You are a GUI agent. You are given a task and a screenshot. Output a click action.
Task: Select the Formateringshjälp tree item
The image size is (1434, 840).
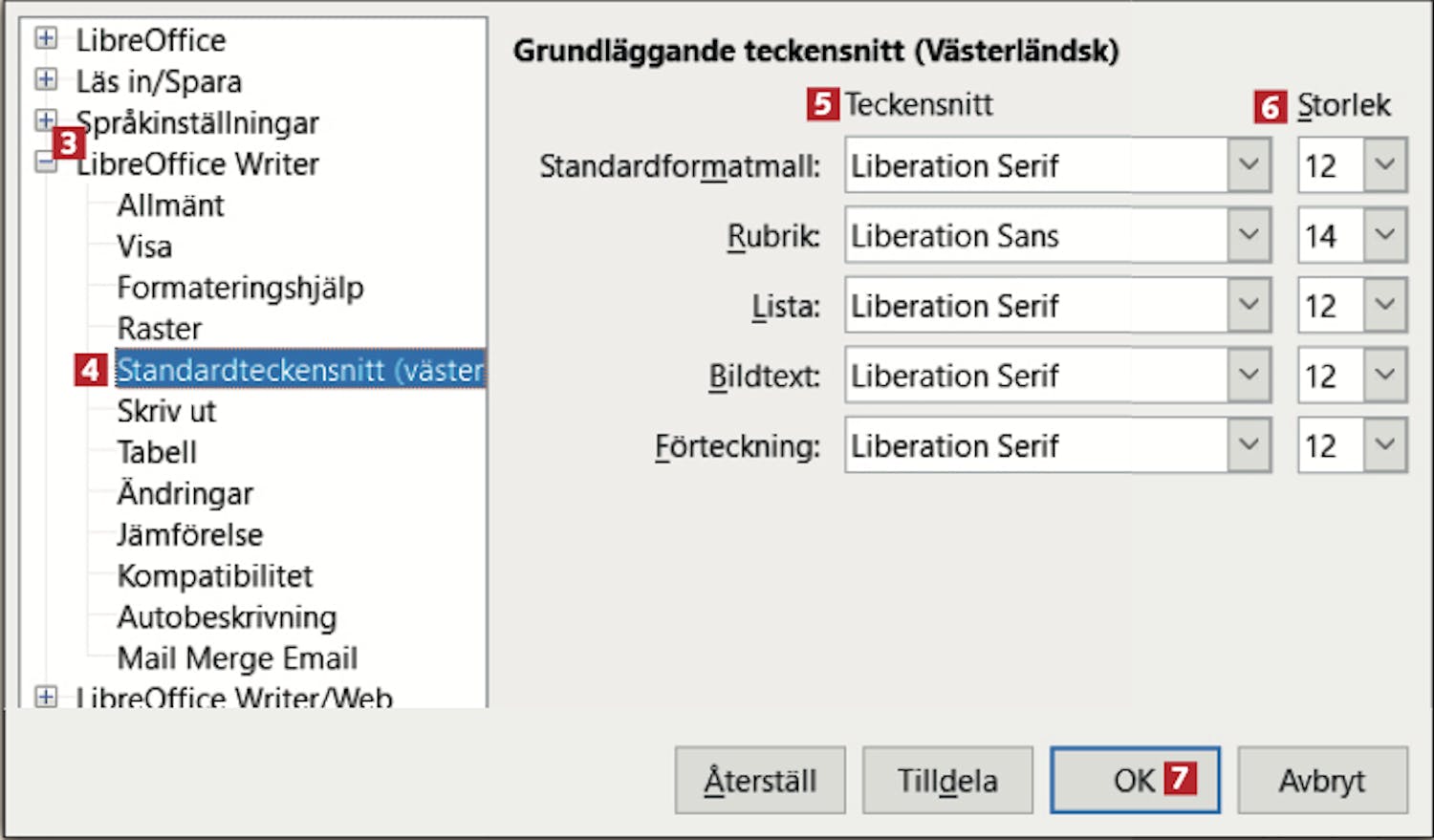(x=240, y=288)
